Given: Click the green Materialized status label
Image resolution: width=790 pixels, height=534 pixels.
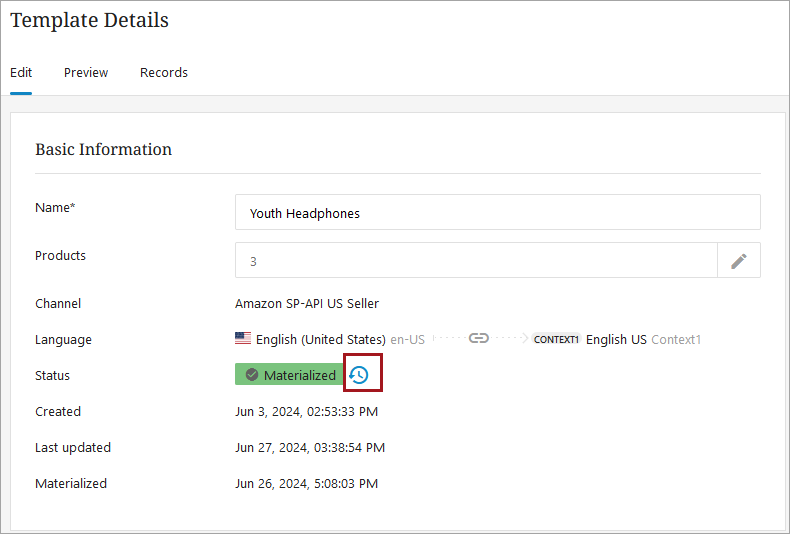Looking at the screenshot, I should 299,375.
